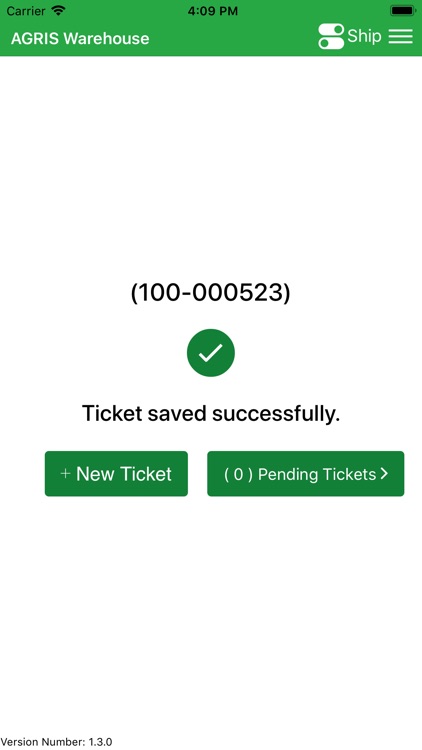Create a New Ticket
The image size is (422, 750).
tap(116, 474)
